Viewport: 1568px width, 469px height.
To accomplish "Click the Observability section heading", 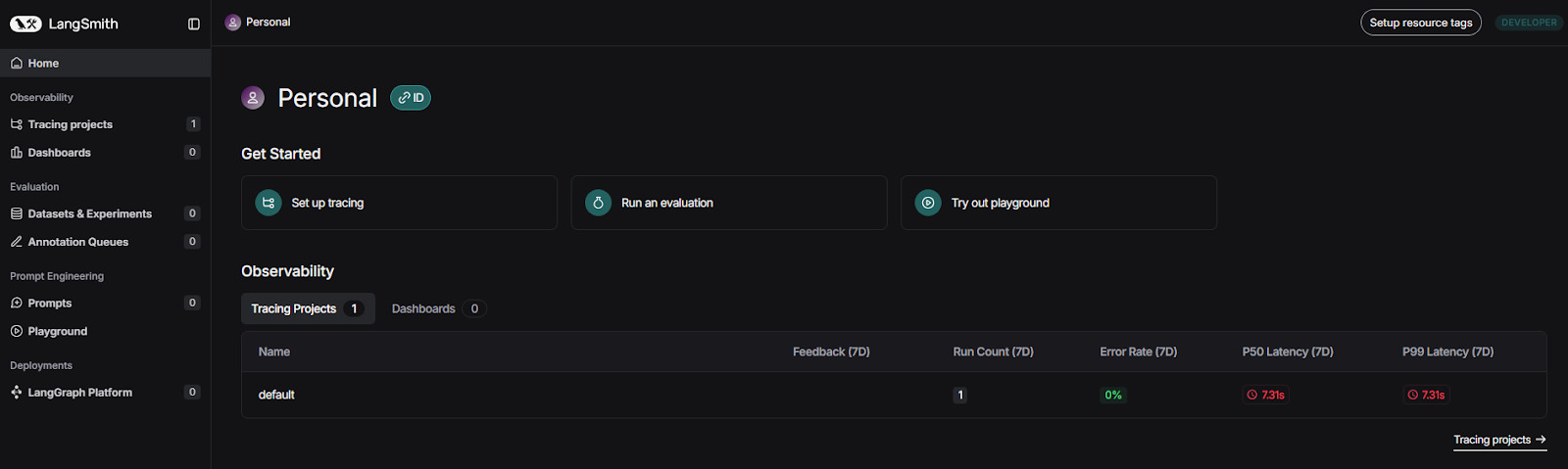I will [x=287, y=271].
